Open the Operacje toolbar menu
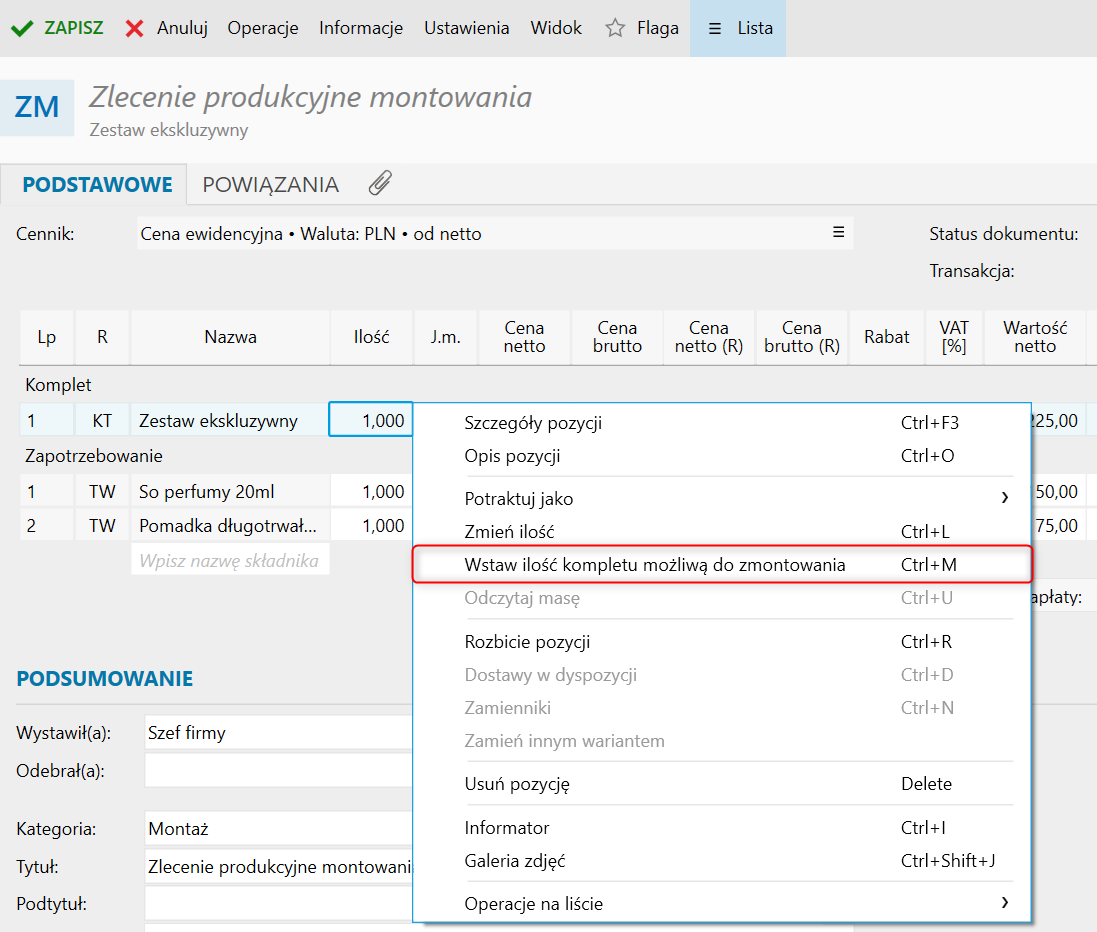Image resolution: width=1097 pixels, height=932 pixels. pyautogui.click(x=263, y=28)
